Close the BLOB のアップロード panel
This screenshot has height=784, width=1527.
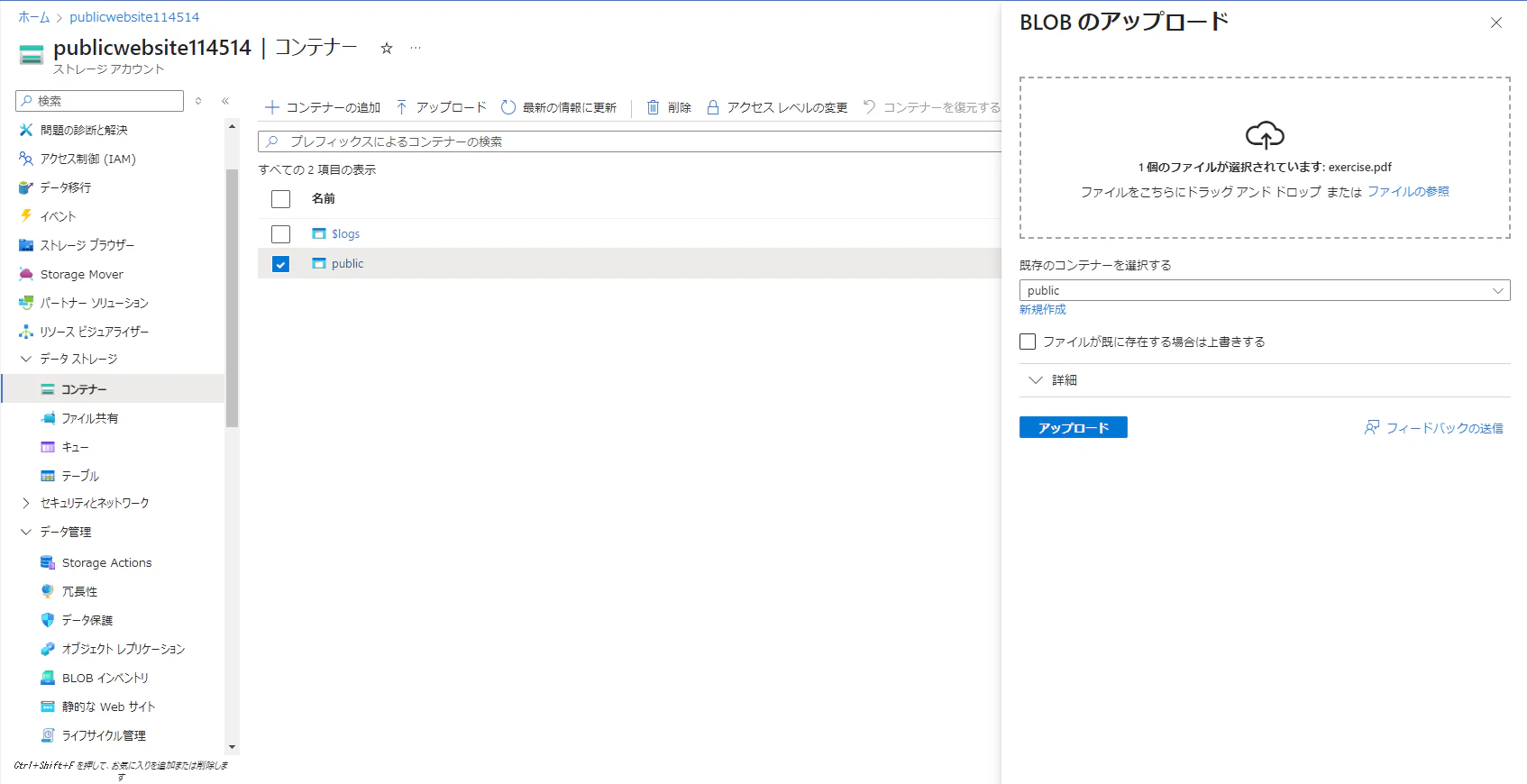[1496, 23]
